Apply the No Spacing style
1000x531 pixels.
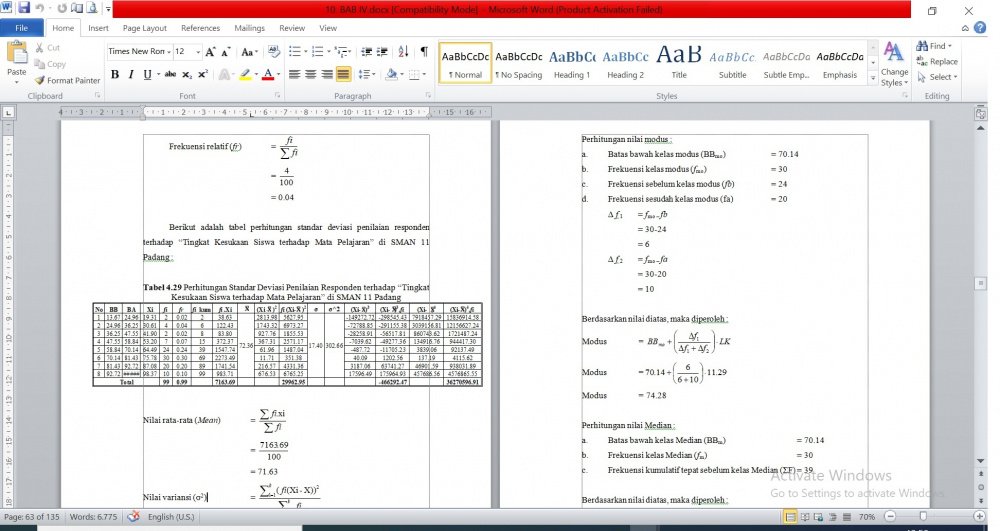(x=518, y=64)
